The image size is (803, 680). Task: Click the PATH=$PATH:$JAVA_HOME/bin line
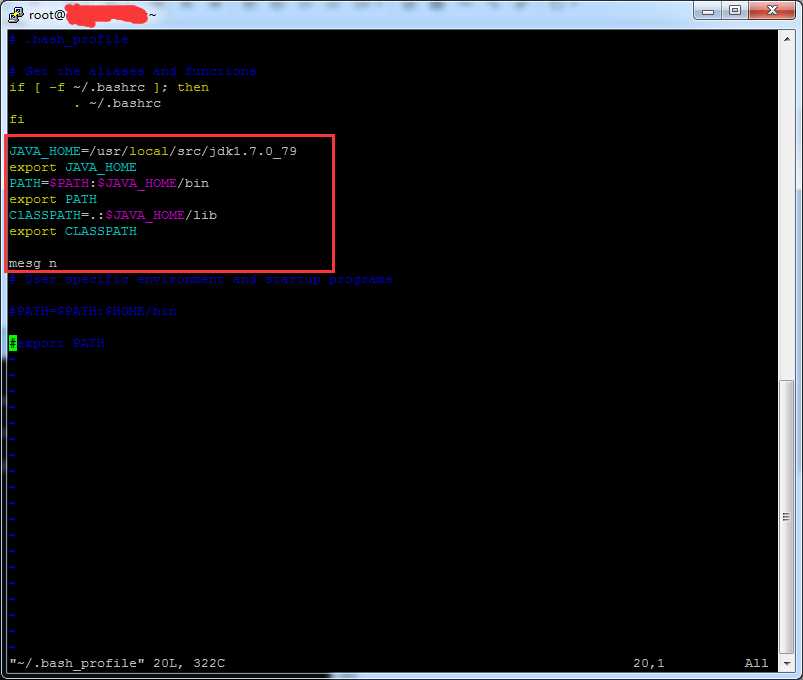pos(109,183)
